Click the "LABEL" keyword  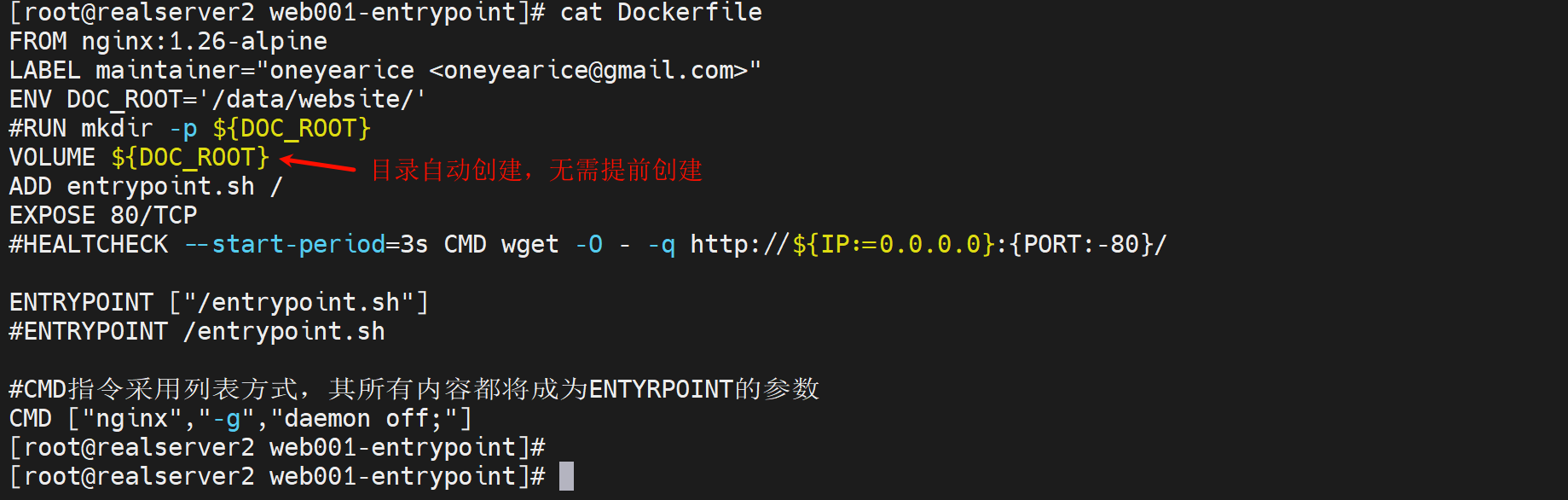44,70
